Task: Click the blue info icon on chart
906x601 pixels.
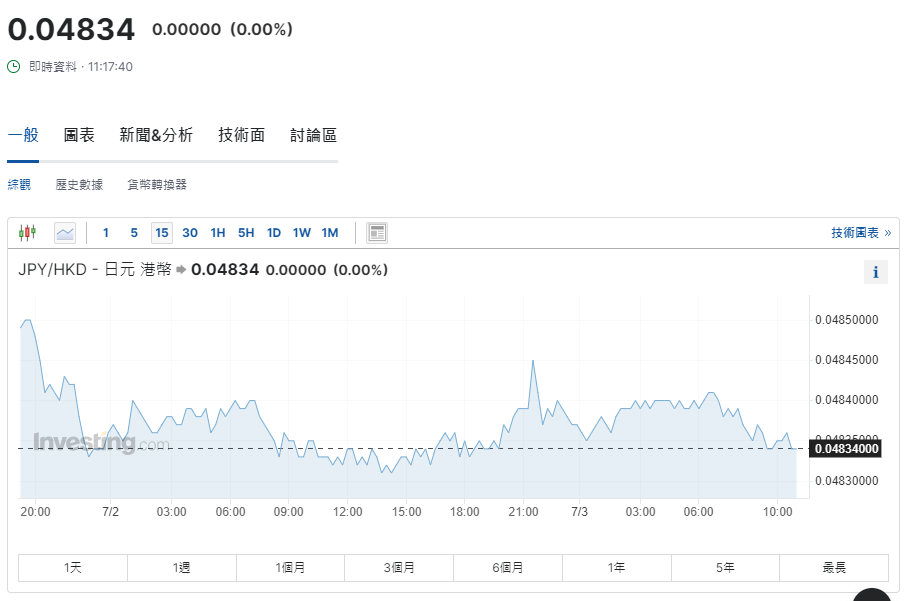Action: pyautogui.click(x=875, y=272)
